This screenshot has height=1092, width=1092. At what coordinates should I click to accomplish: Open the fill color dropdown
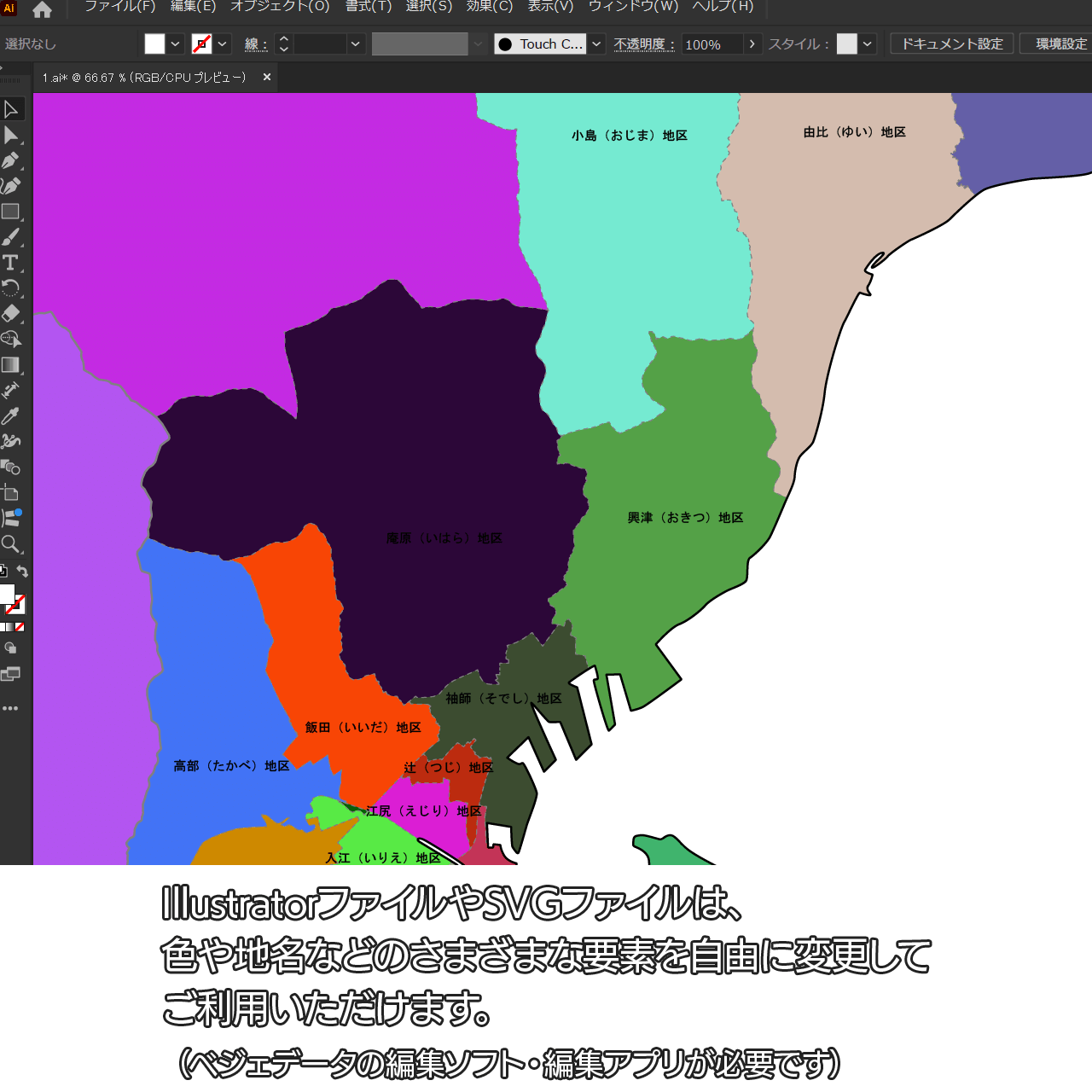[x=175, y=44]
